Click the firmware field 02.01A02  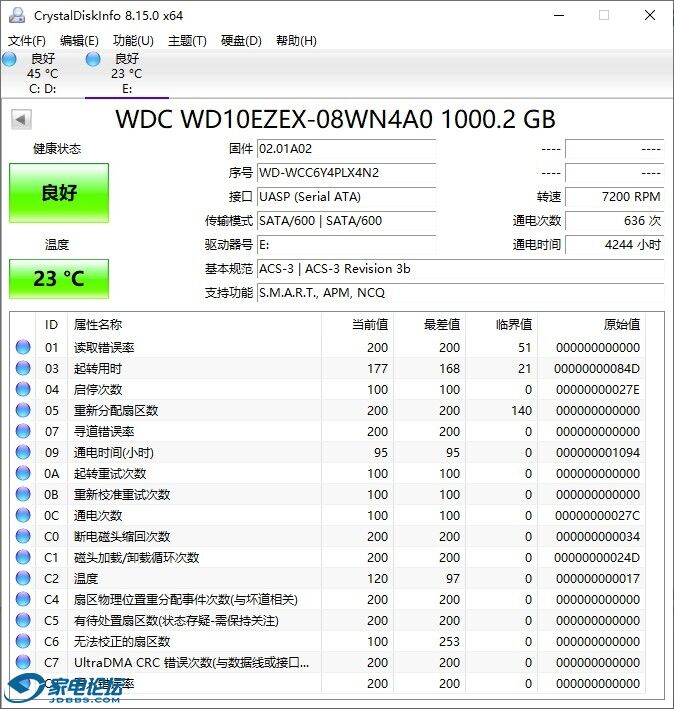346,149
